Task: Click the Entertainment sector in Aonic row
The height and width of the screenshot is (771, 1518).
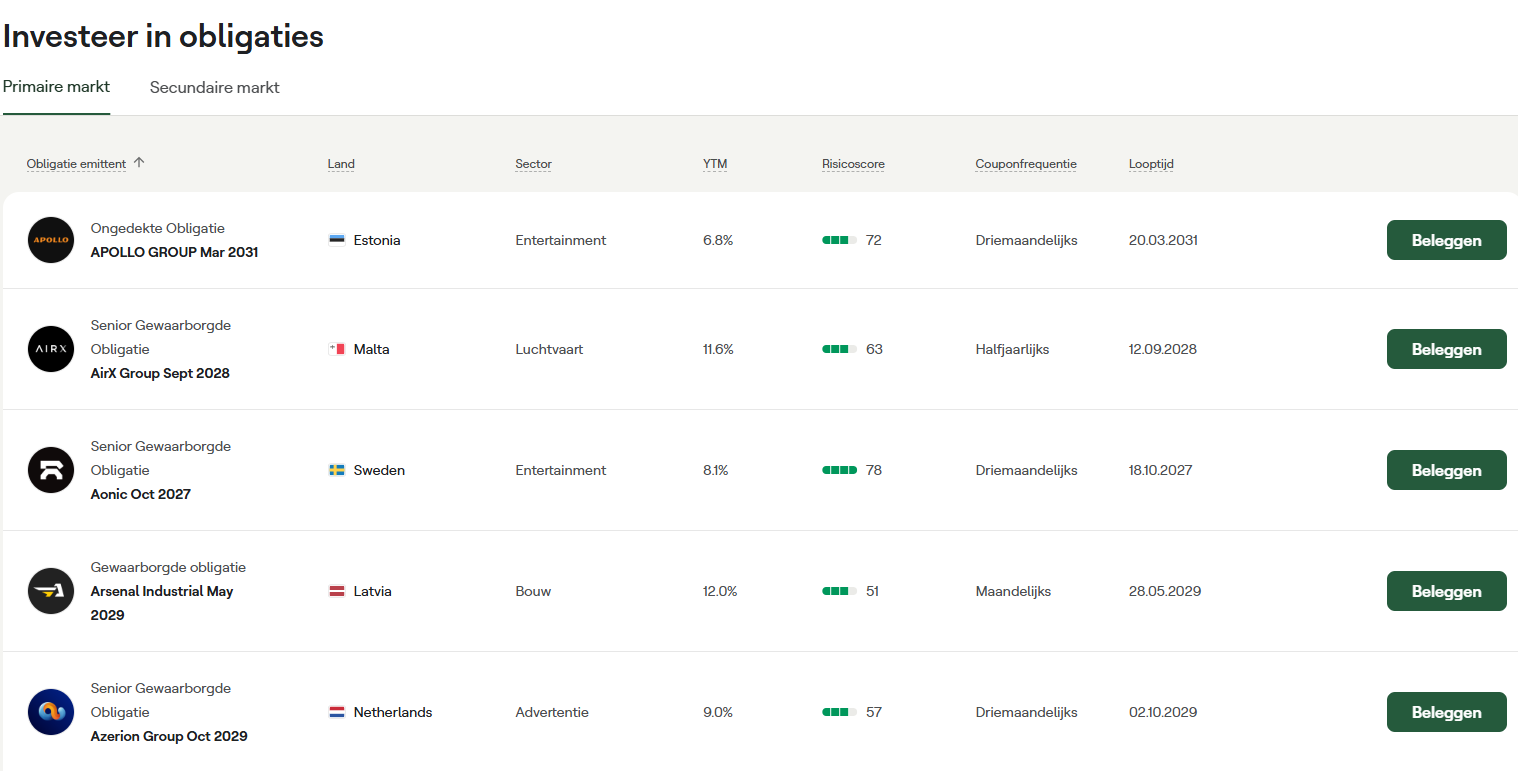Action: tap(561, 470)
